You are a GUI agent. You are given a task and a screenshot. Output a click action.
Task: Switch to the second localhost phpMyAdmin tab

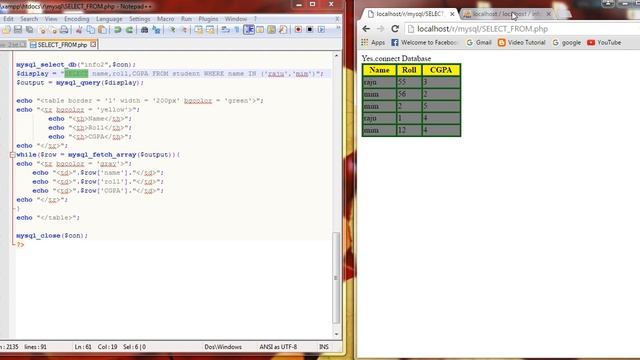pyautogui.click(x=507, y=14)
